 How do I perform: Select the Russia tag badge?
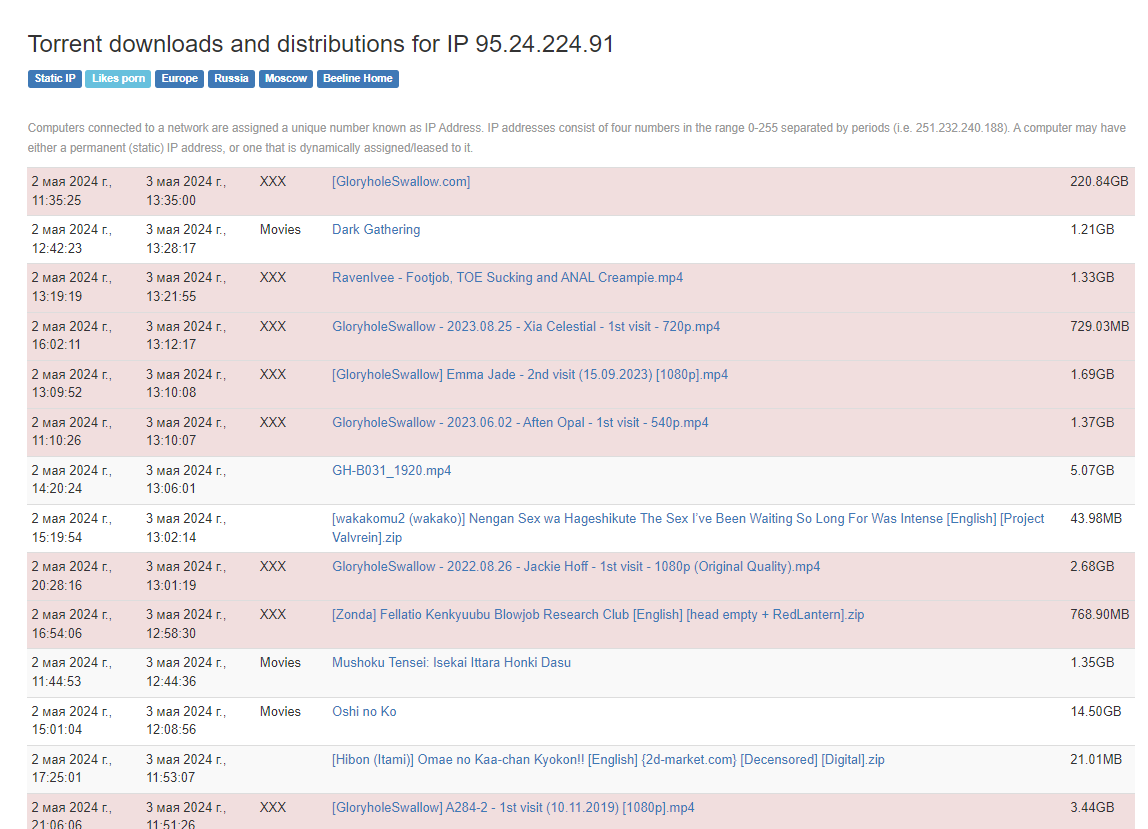[x=231, y=78]
